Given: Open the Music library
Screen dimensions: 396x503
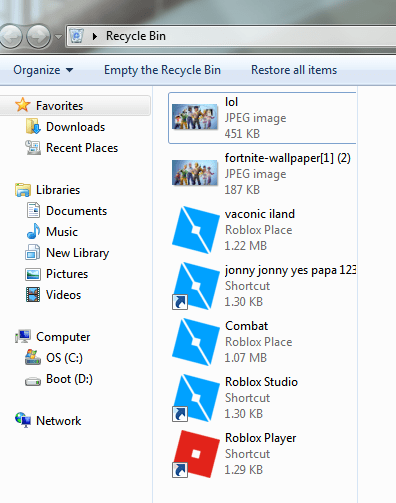Looking at the screenshot, I should coord(62,232).
